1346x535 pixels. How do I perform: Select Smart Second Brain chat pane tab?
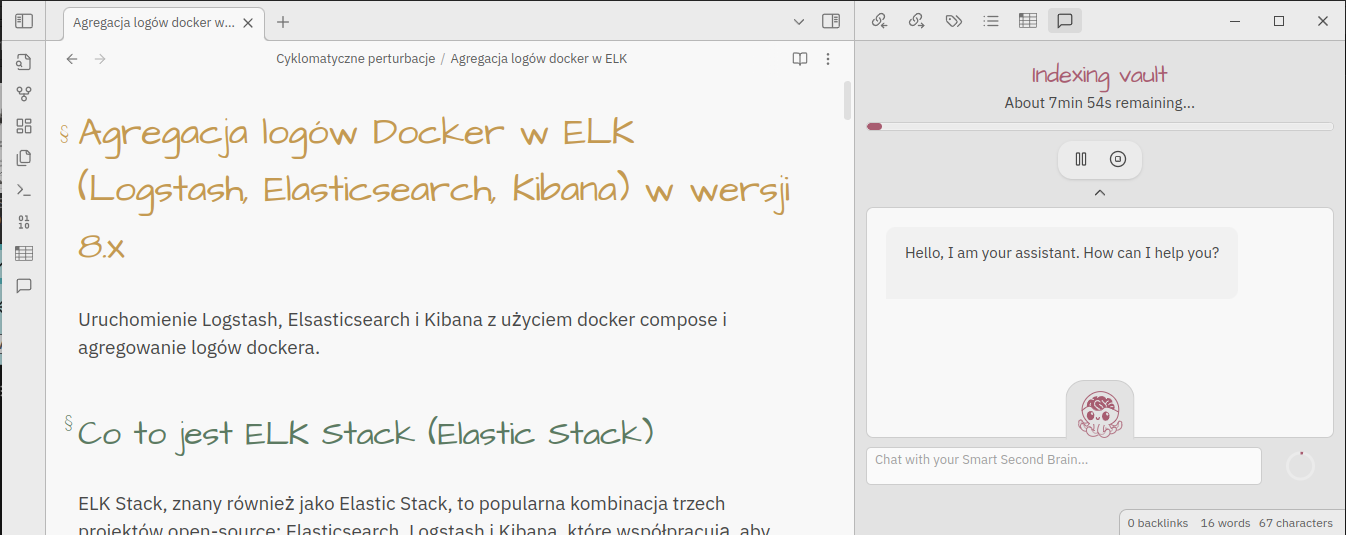click(x=1065, y=20)
